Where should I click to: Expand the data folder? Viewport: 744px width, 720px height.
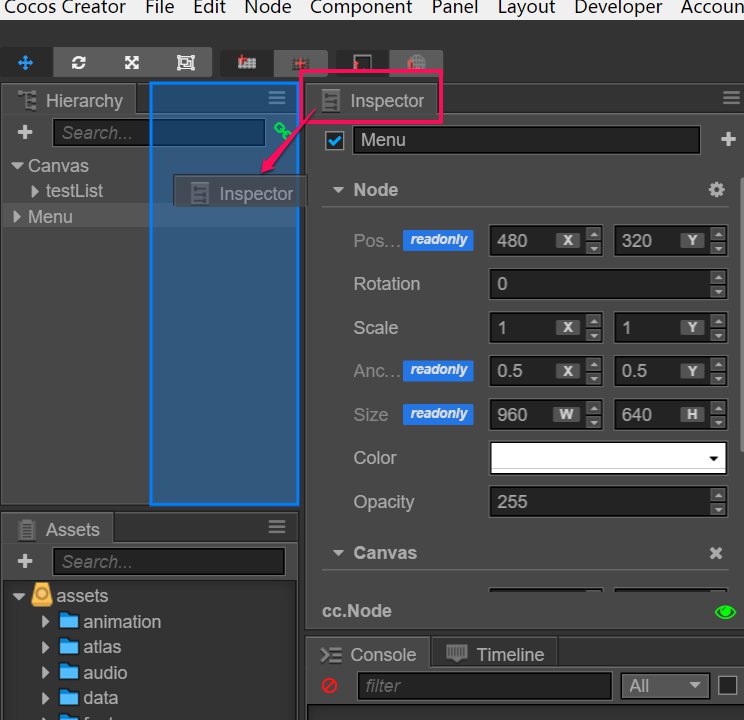[x=46, y=698]
